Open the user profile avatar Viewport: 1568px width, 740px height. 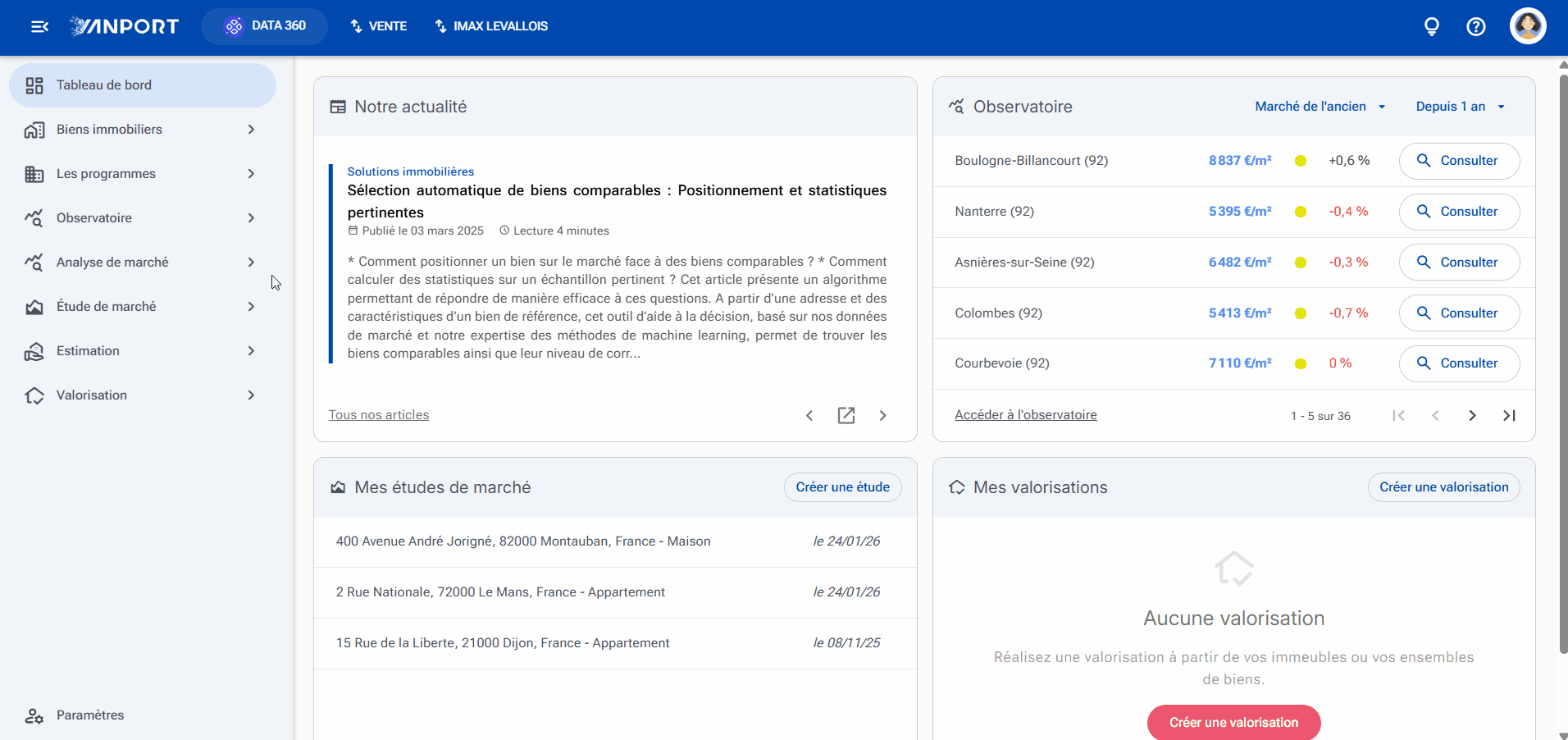pyautogui.click(x=1528, y=26)
